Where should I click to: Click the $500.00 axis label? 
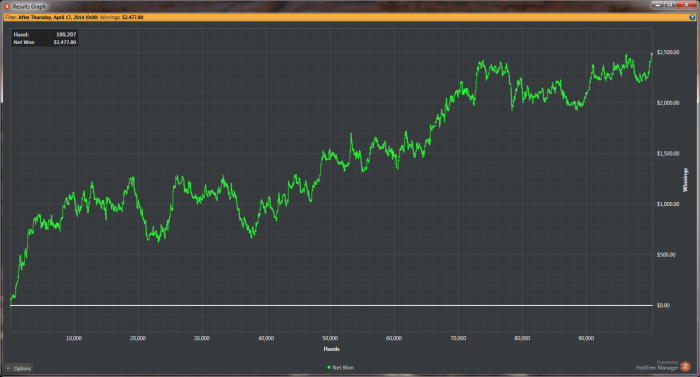[x=666, y=255]
